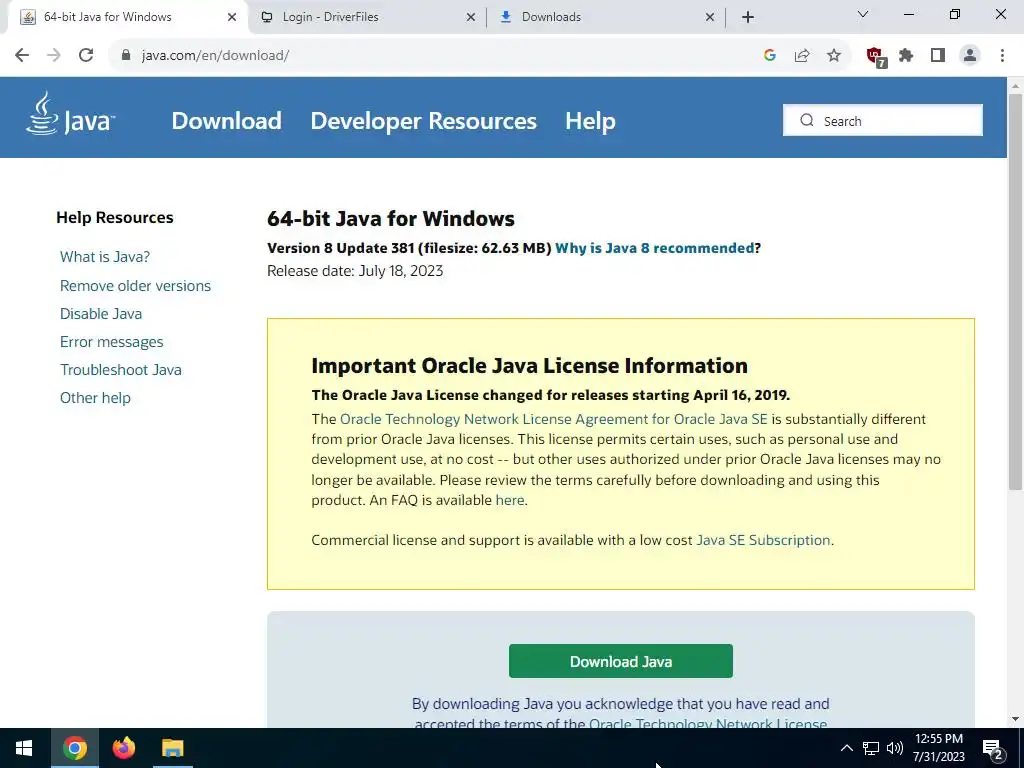Viewport: 1024px width, 768px height.
Task: Click the Google icon in address bar
Action: 770,56
